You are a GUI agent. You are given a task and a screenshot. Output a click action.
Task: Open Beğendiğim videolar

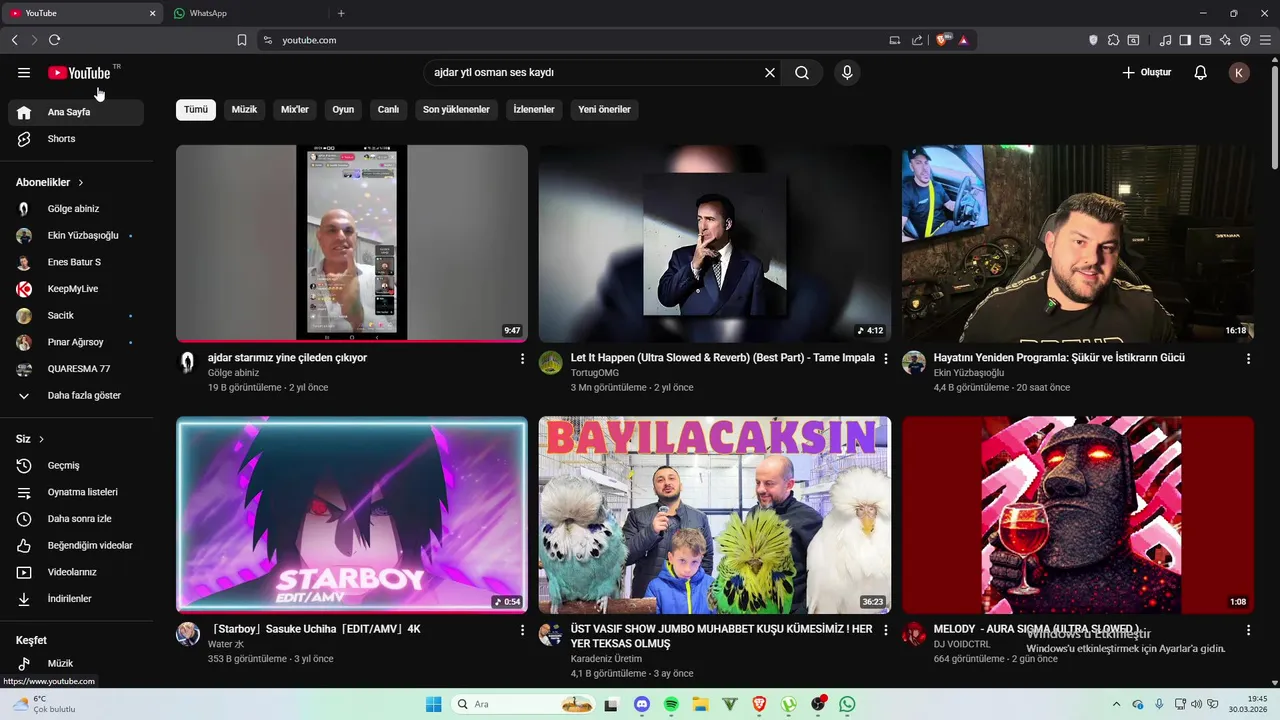coord(76,545)
